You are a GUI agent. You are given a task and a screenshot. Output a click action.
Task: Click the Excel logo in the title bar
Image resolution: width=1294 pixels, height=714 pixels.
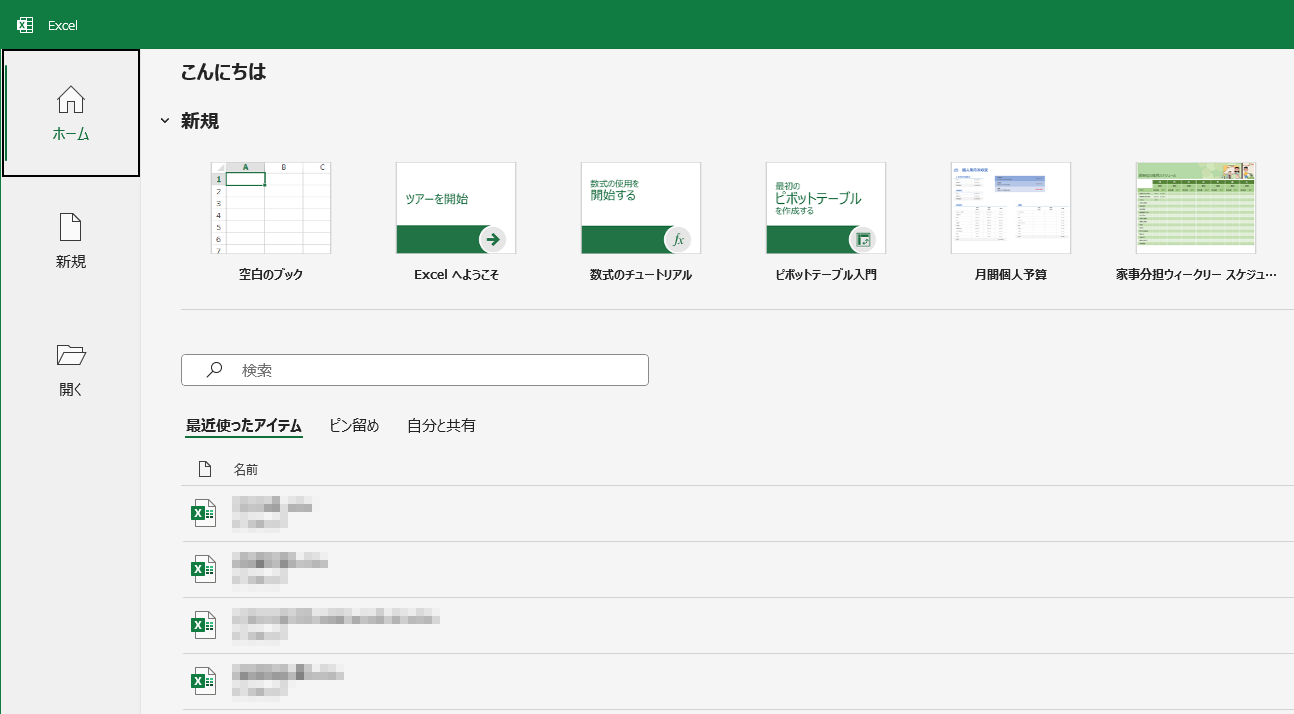click(x=24, y=23)
